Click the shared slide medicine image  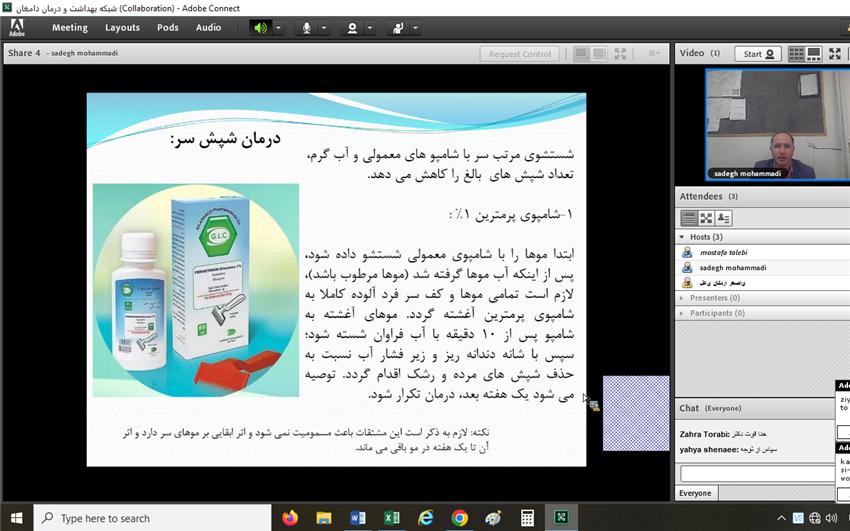196,290
